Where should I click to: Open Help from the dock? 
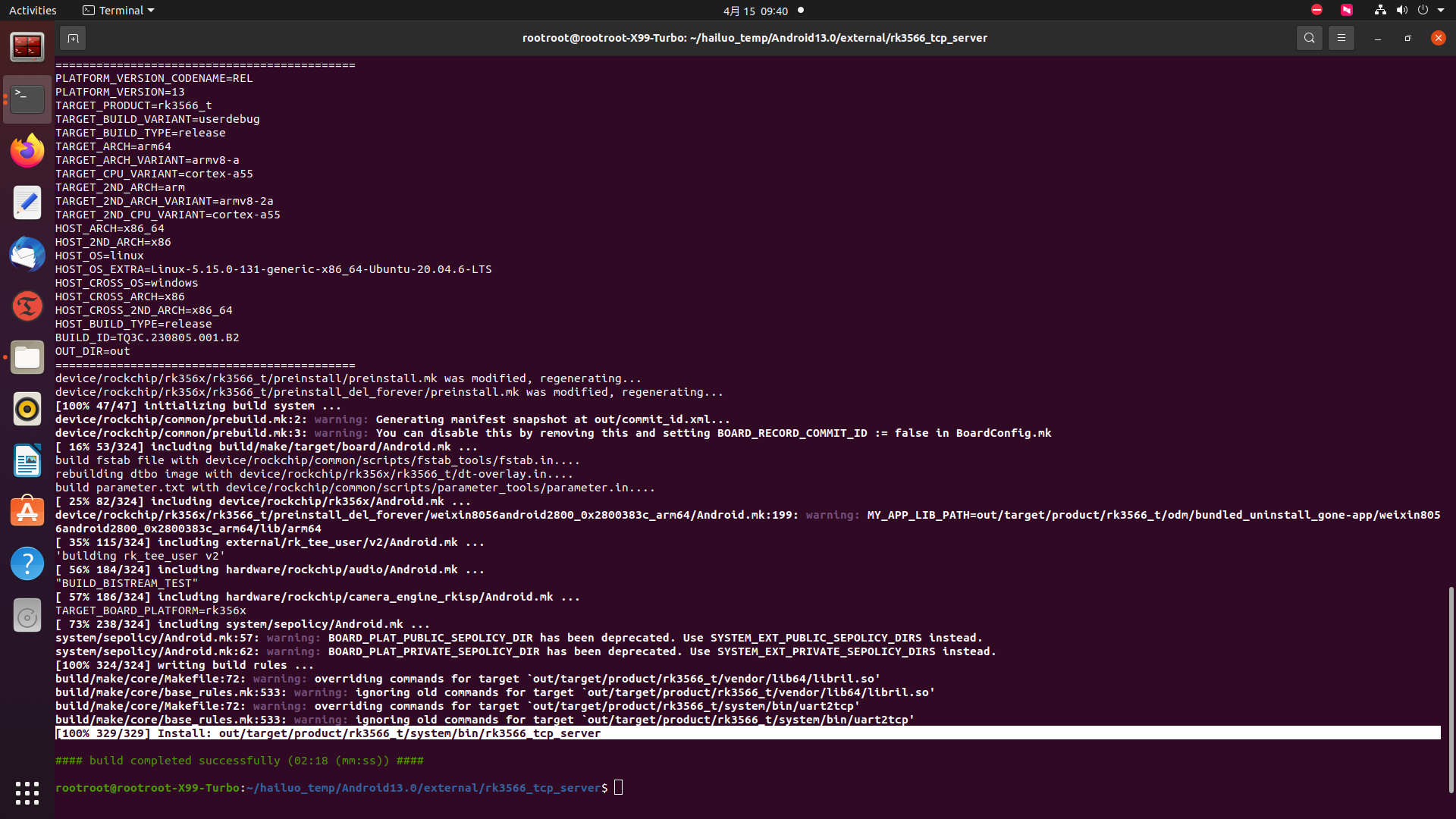tap(27, 563)
